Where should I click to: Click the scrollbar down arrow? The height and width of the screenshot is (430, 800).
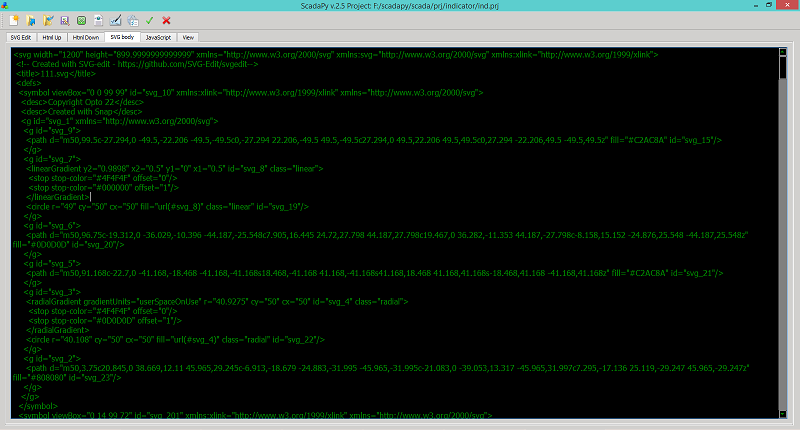(x=783, y=414)
